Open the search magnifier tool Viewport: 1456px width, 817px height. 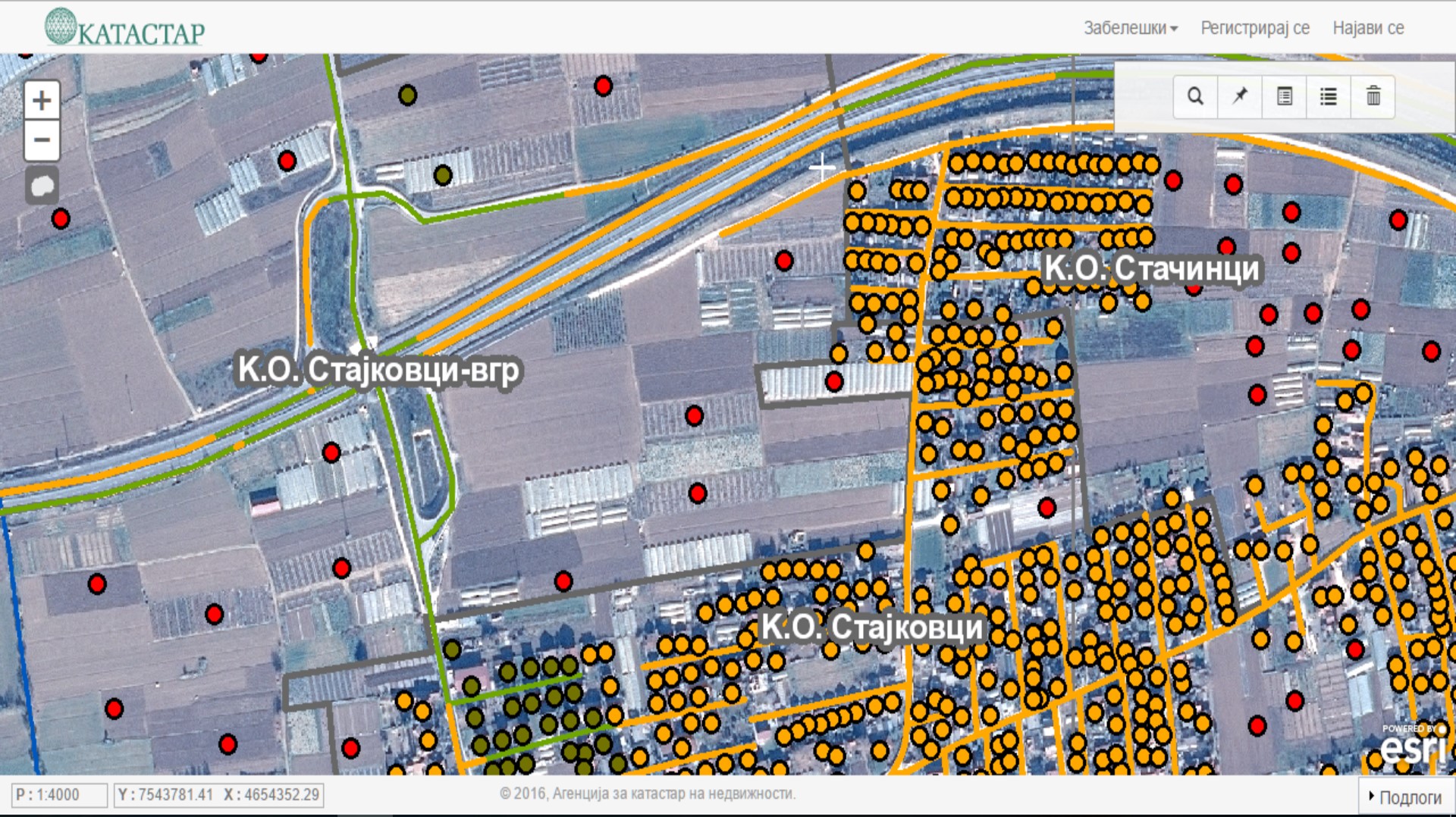click(x=1195, y=96)
